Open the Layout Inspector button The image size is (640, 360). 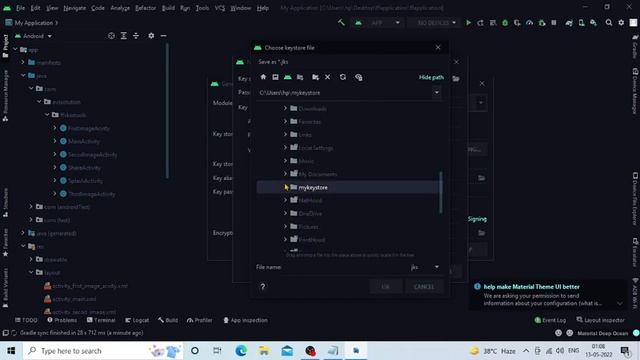pyautogui.click(x=600, y=320)
